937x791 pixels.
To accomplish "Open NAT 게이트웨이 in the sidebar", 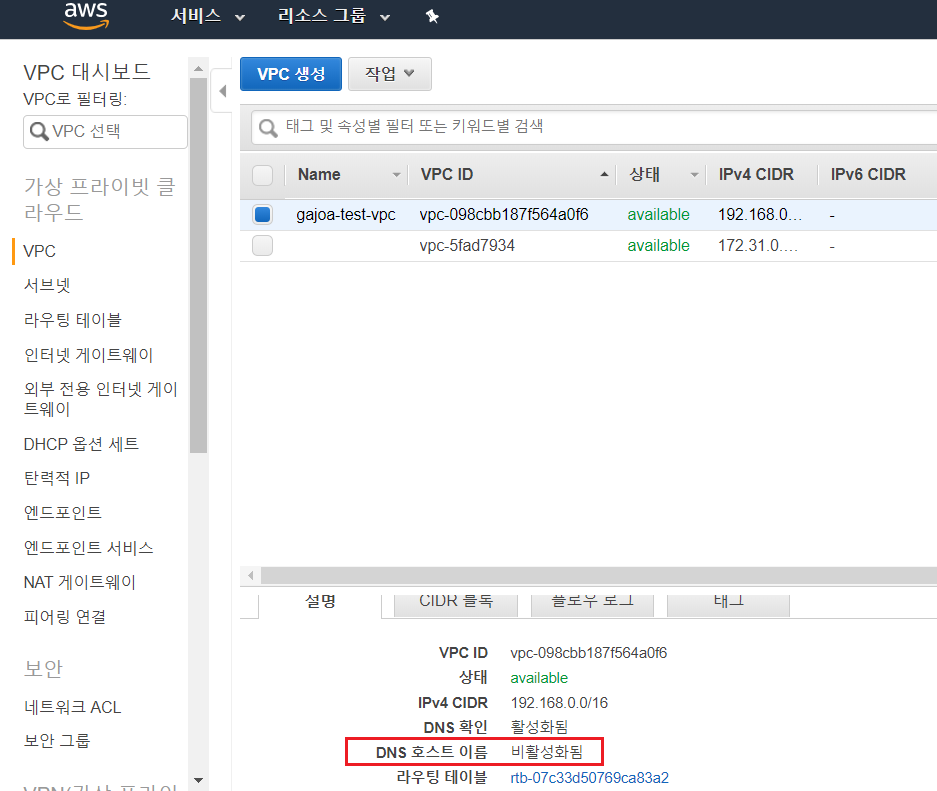I will (x=79, y=582).
